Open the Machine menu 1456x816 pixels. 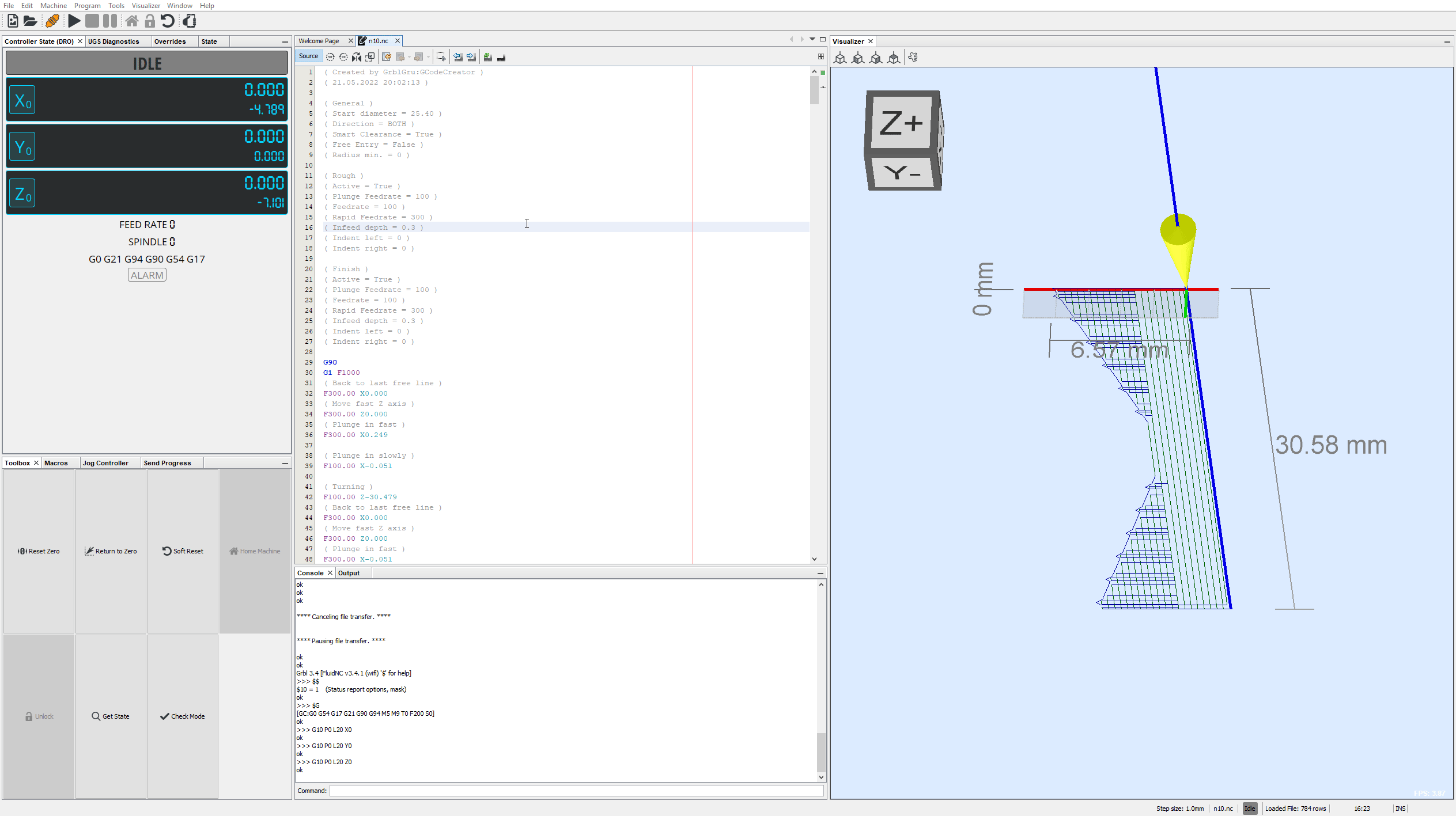tap(53, 6)
